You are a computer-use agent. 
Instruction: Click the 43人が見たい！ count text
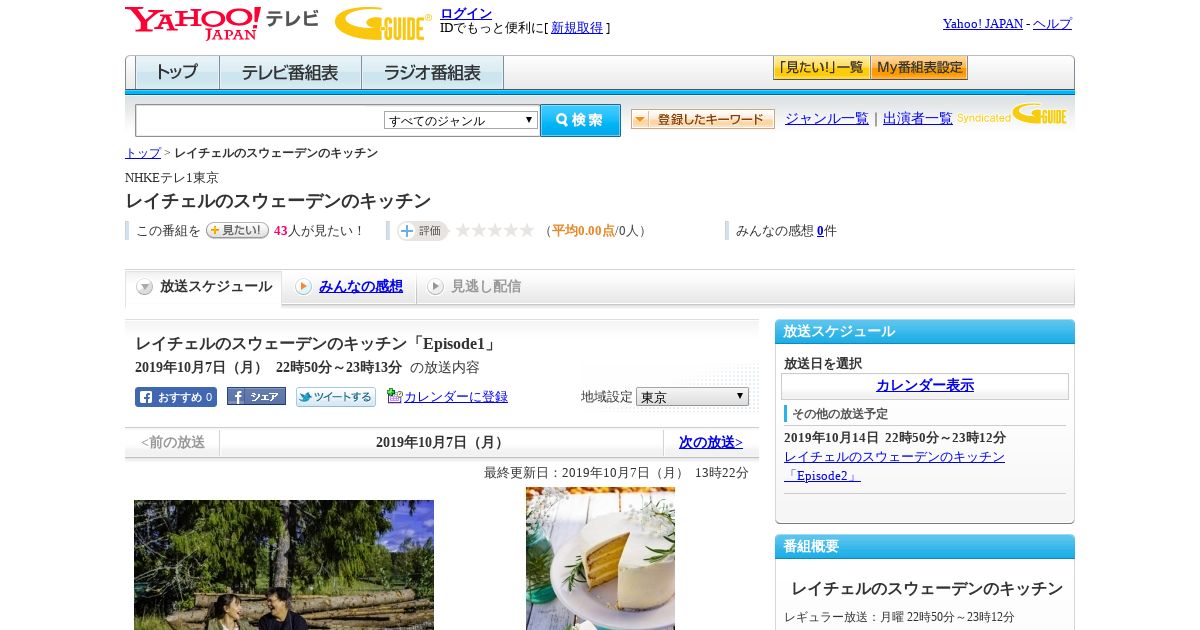coord(319,231)
